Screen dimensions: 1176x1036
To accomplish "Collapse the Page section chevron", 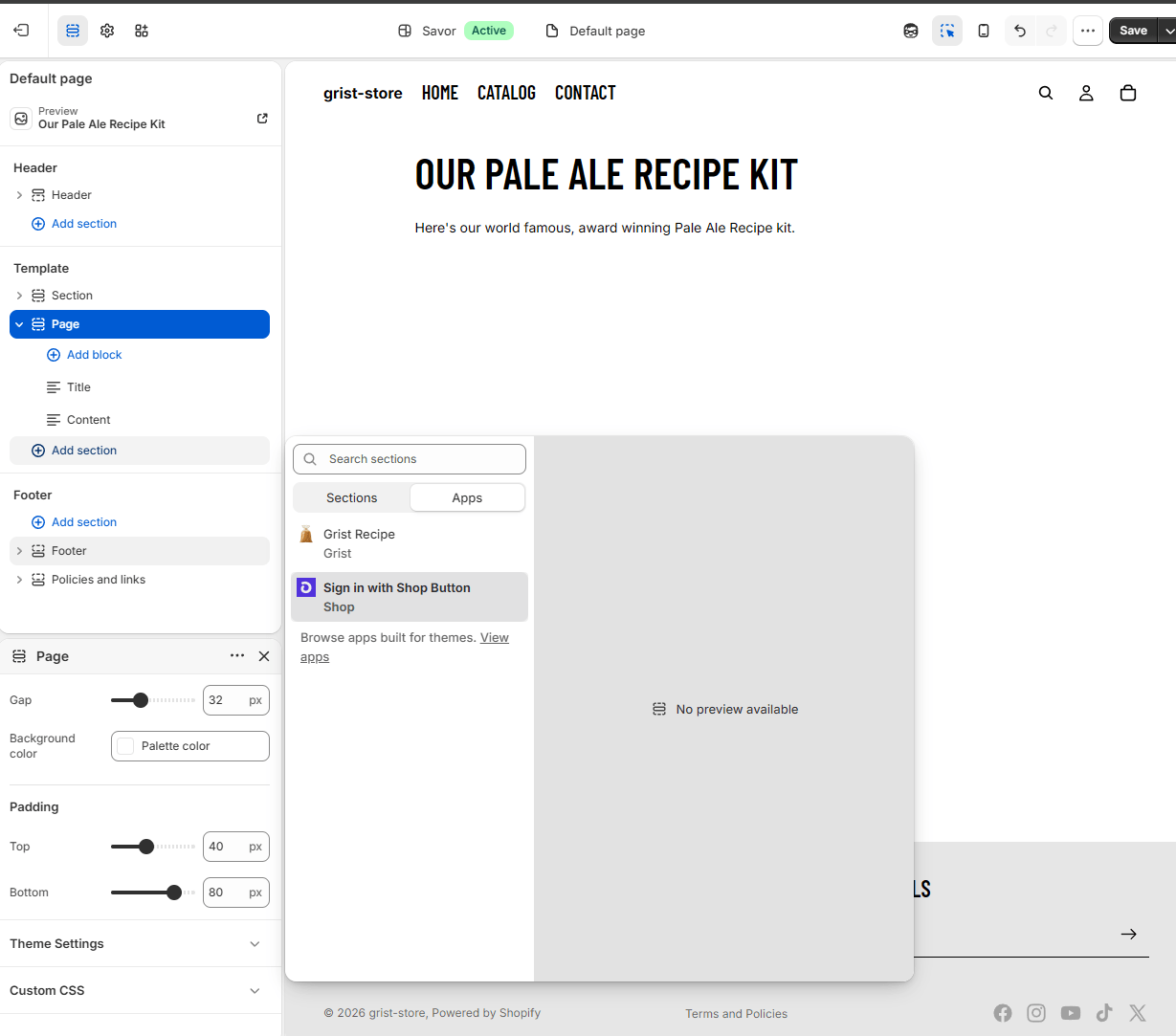I will click(19, 324).
